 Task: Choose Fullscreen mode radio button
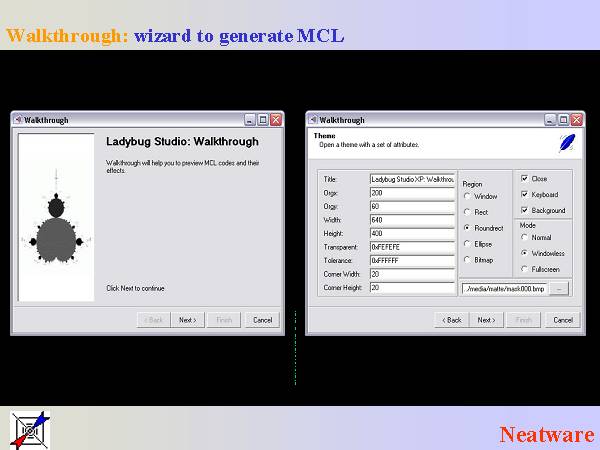[x=524, y=269]
